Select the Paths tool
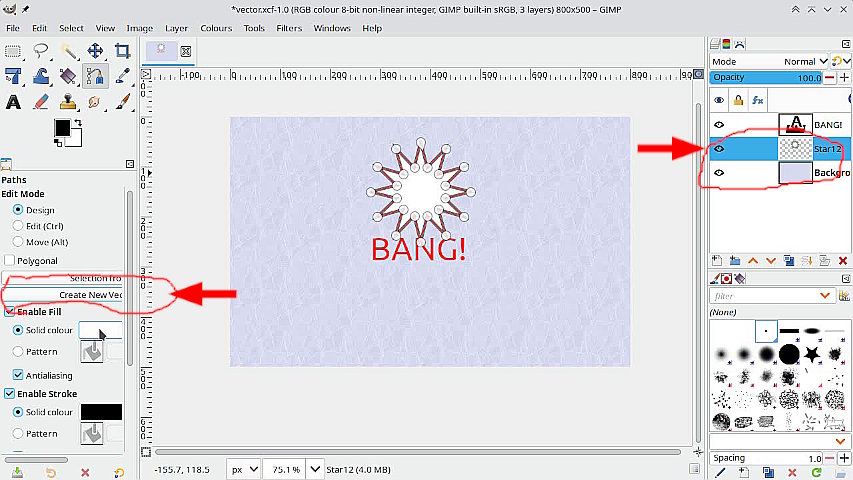This screenshot has width=853, height=480. 95,76
